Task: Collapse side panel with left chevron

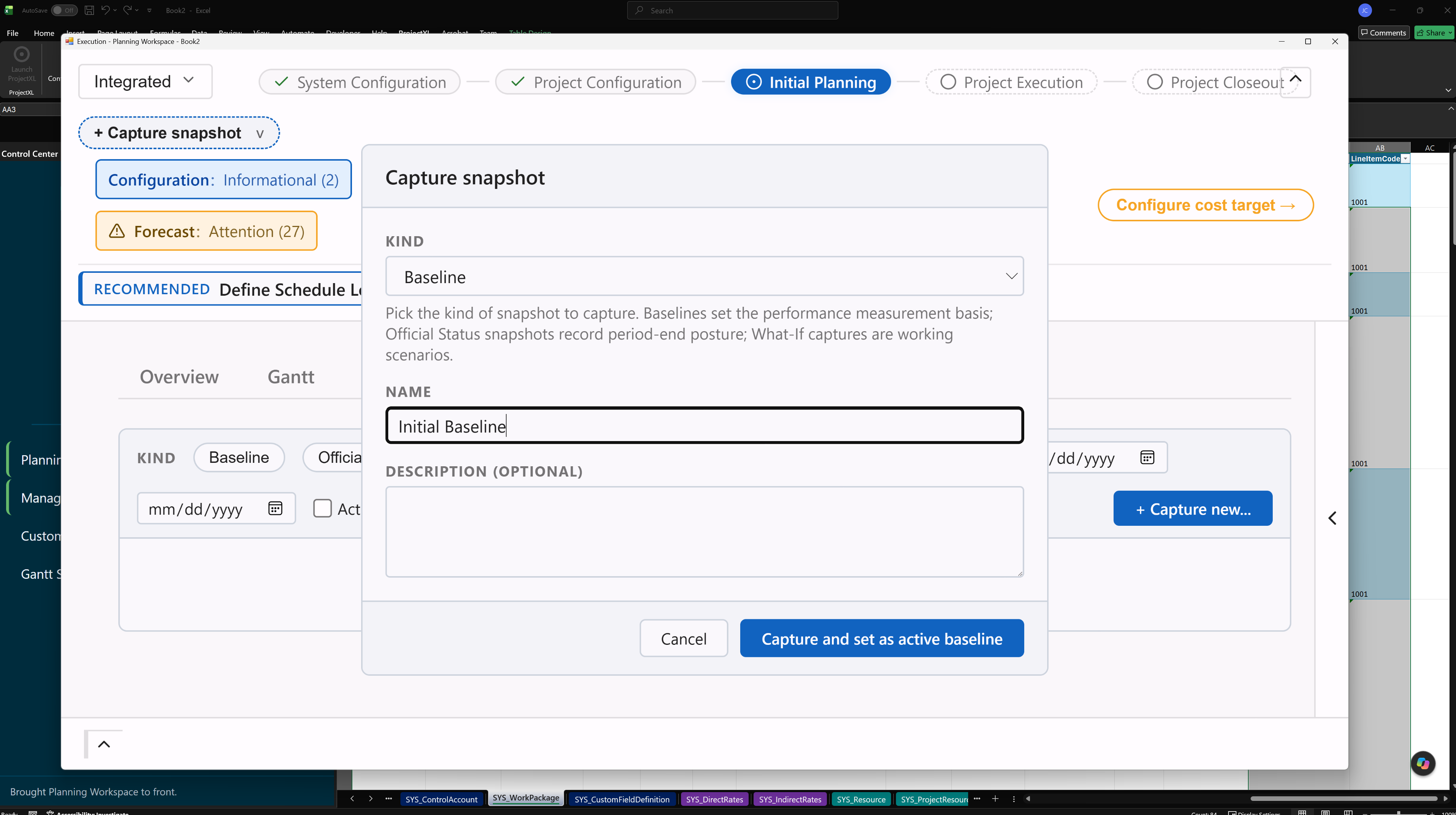Action: pos(1332,518)
